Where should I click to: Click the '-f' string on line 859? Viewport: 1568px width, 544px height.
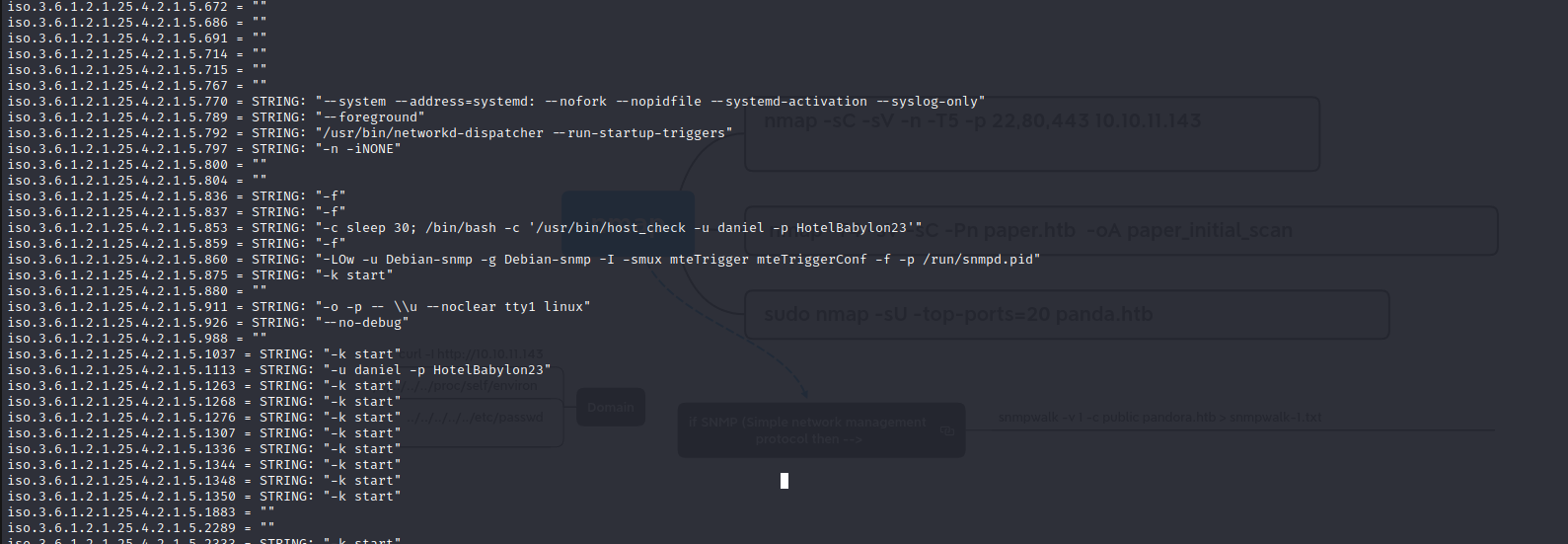(x=331, y=244)
